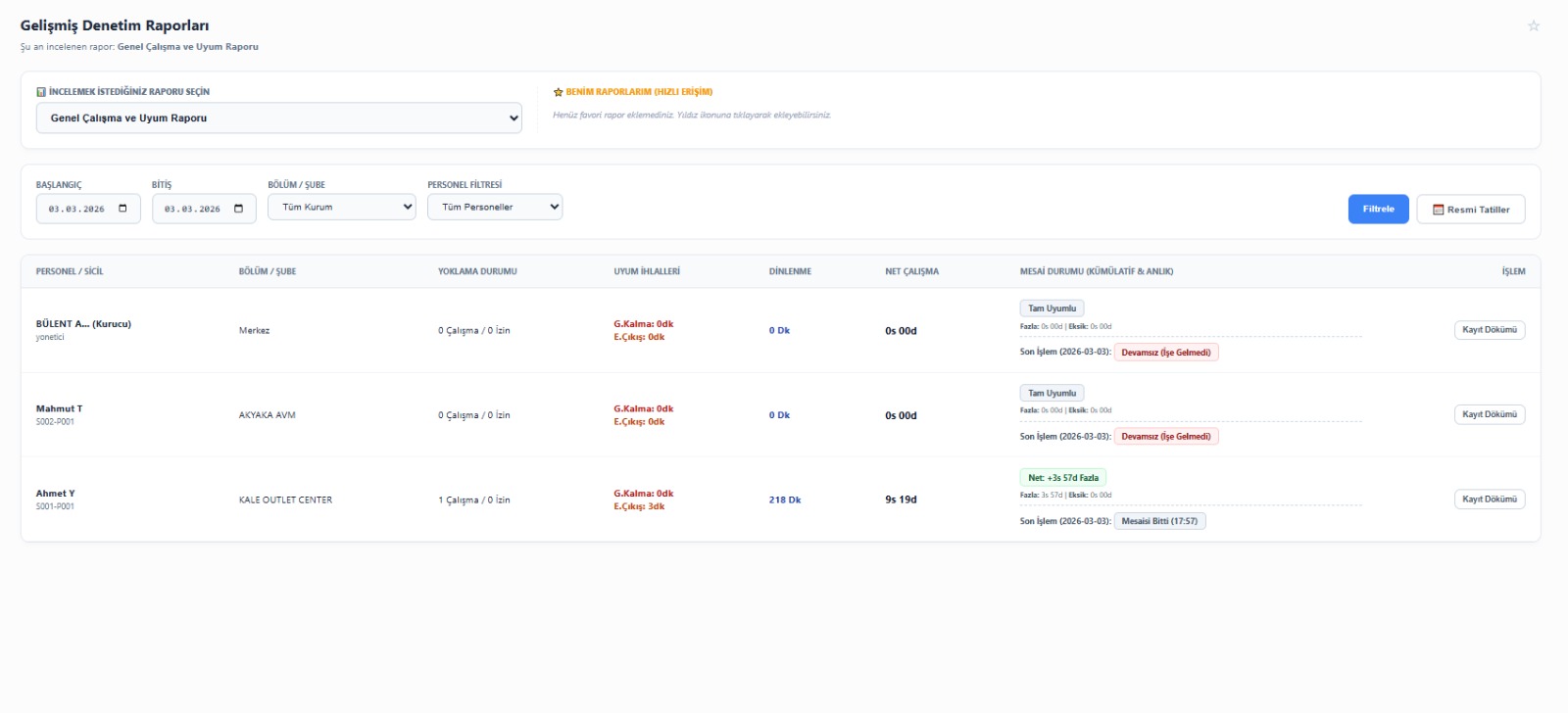
Task: Open Resmi Tatiller button
Action: [1471, 210]
